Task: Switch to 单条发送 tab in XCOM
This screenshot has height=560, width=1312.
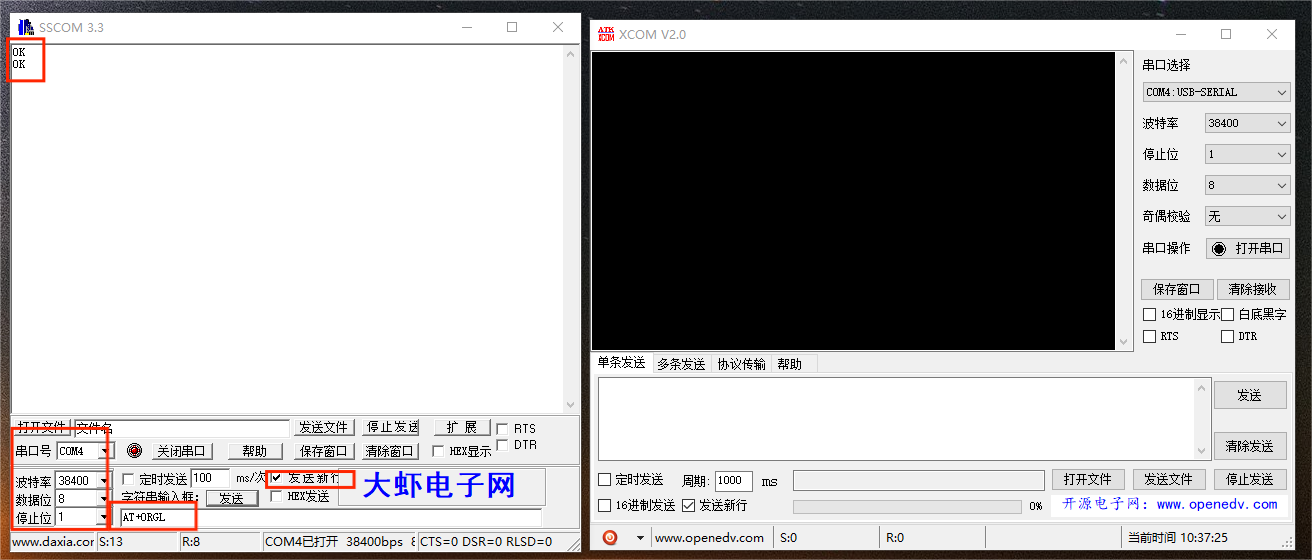Action: coord(621,363)
